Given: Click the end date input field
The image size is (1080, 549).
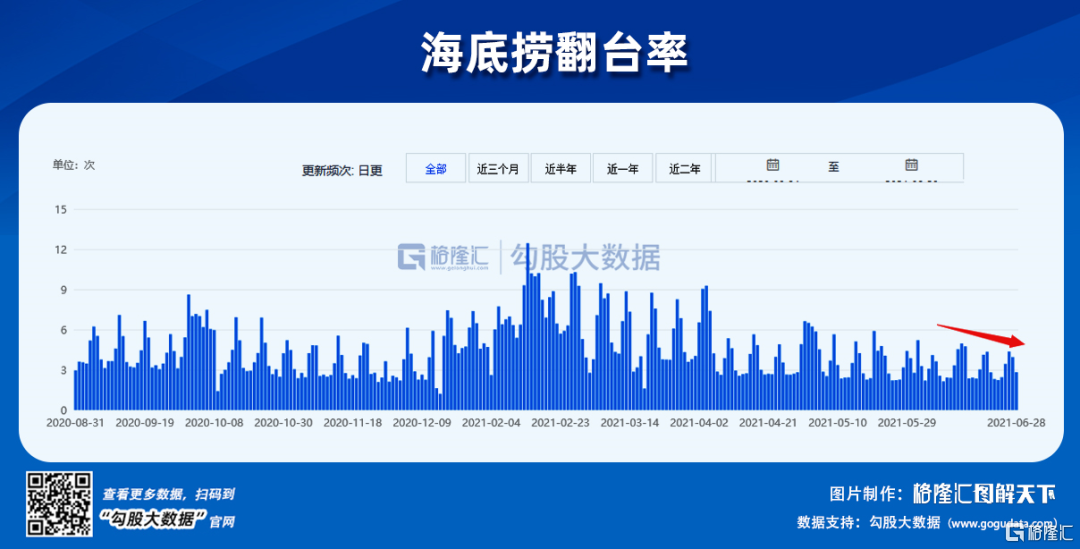Looking at the screenshot, I should (x=910, y=182).
